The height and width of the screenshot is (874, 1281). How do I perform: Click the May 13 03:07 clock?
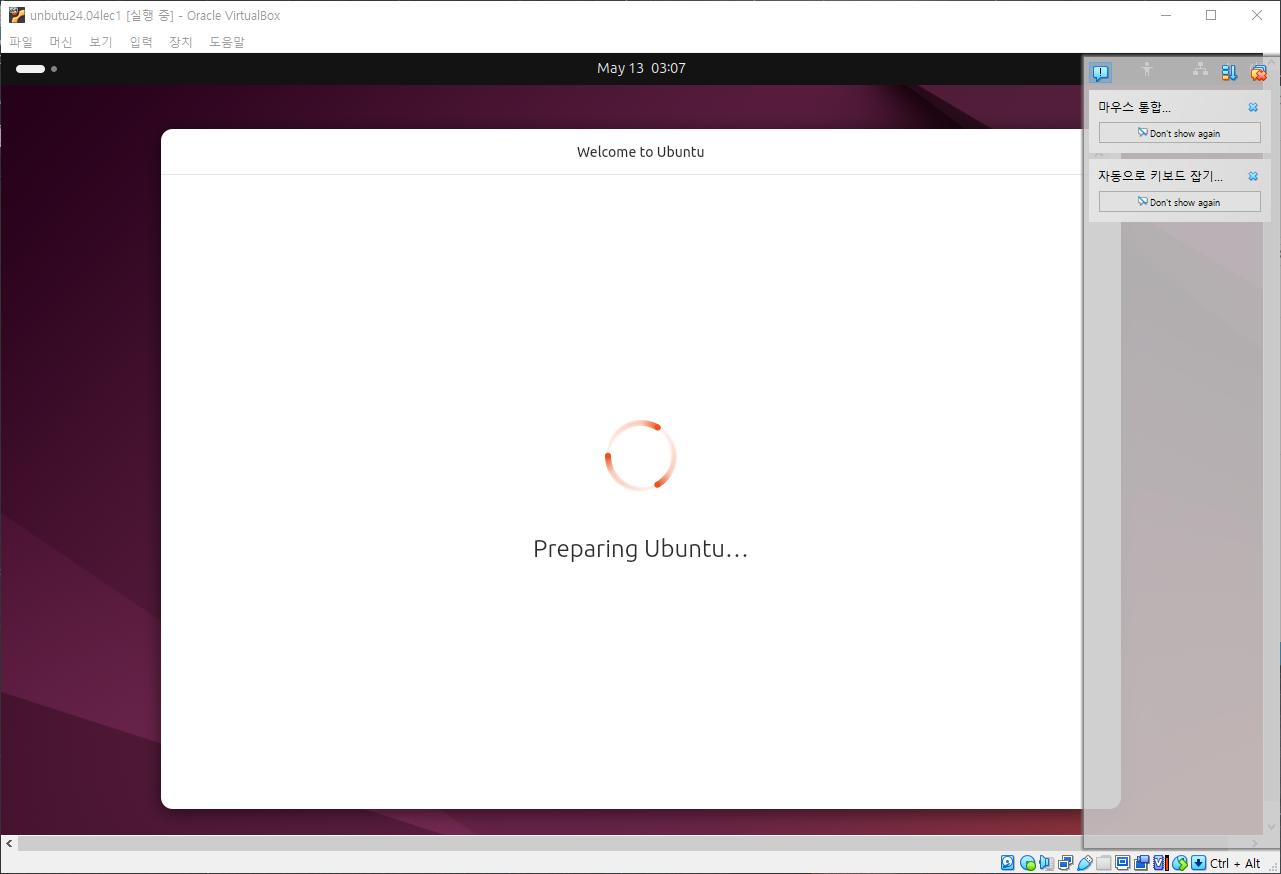click(641, 68)
